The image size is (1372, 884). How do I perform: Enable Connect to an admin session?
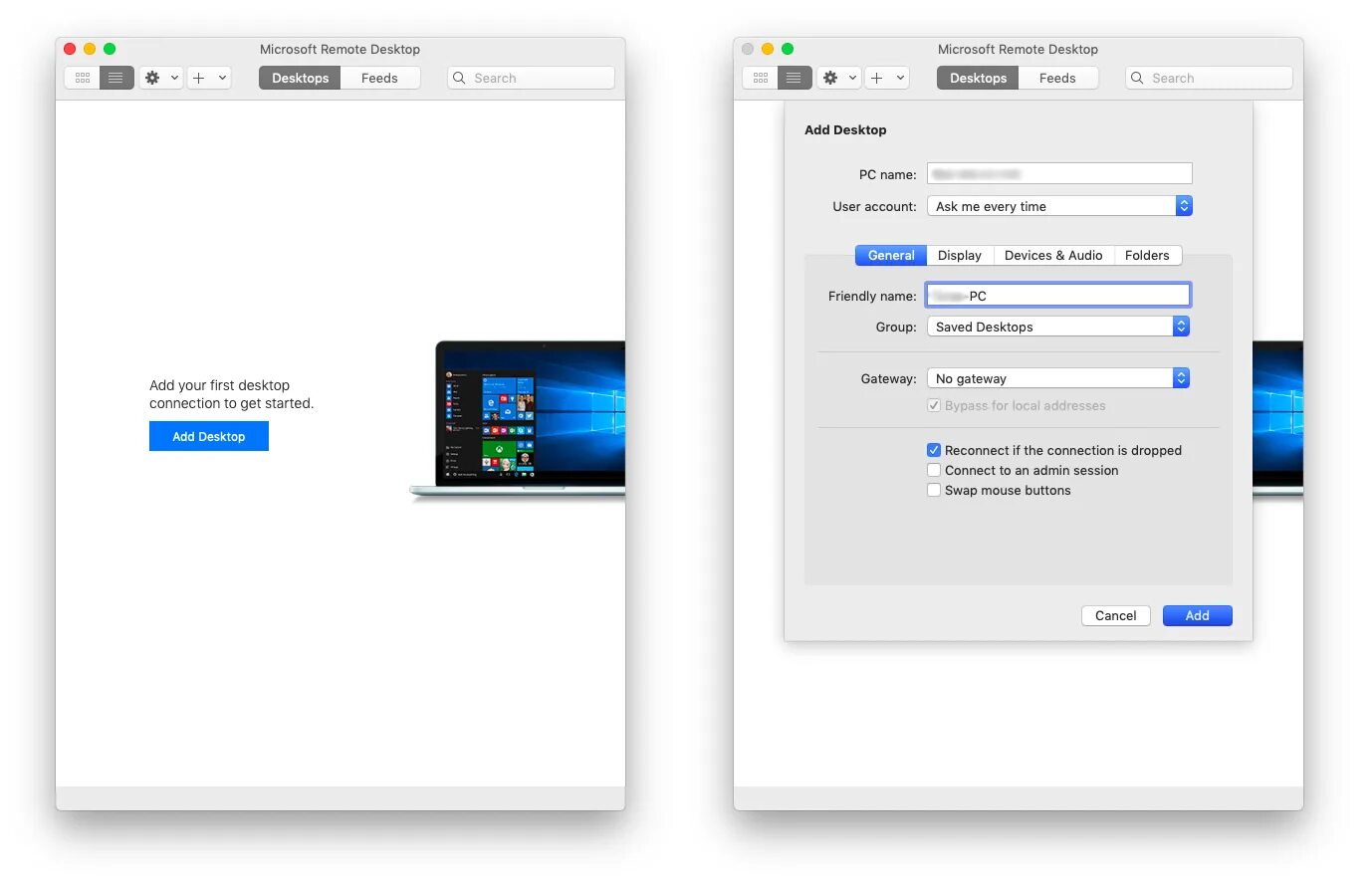(934, 470)
